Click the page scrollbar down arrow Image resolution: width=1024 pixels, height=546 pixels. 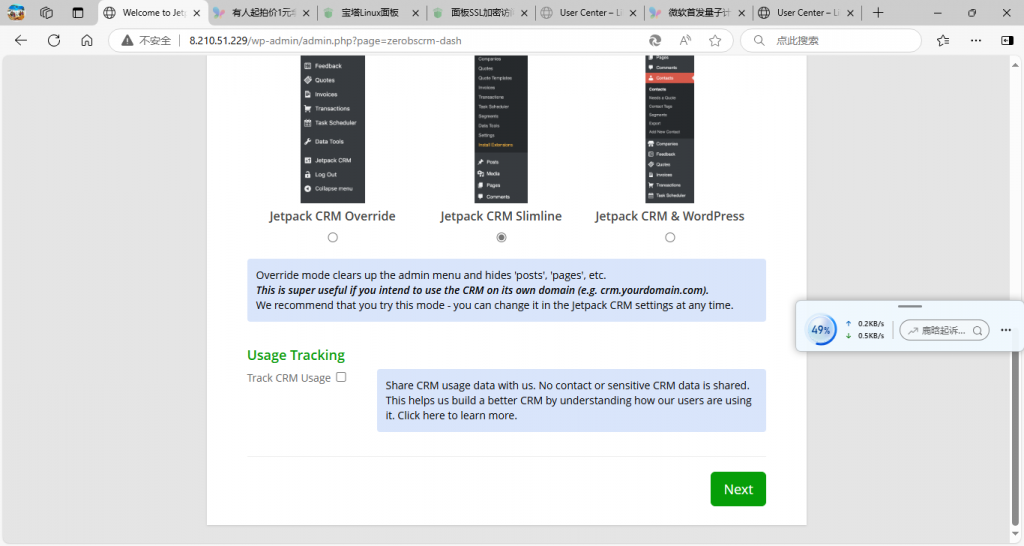tap(1015, 534)
